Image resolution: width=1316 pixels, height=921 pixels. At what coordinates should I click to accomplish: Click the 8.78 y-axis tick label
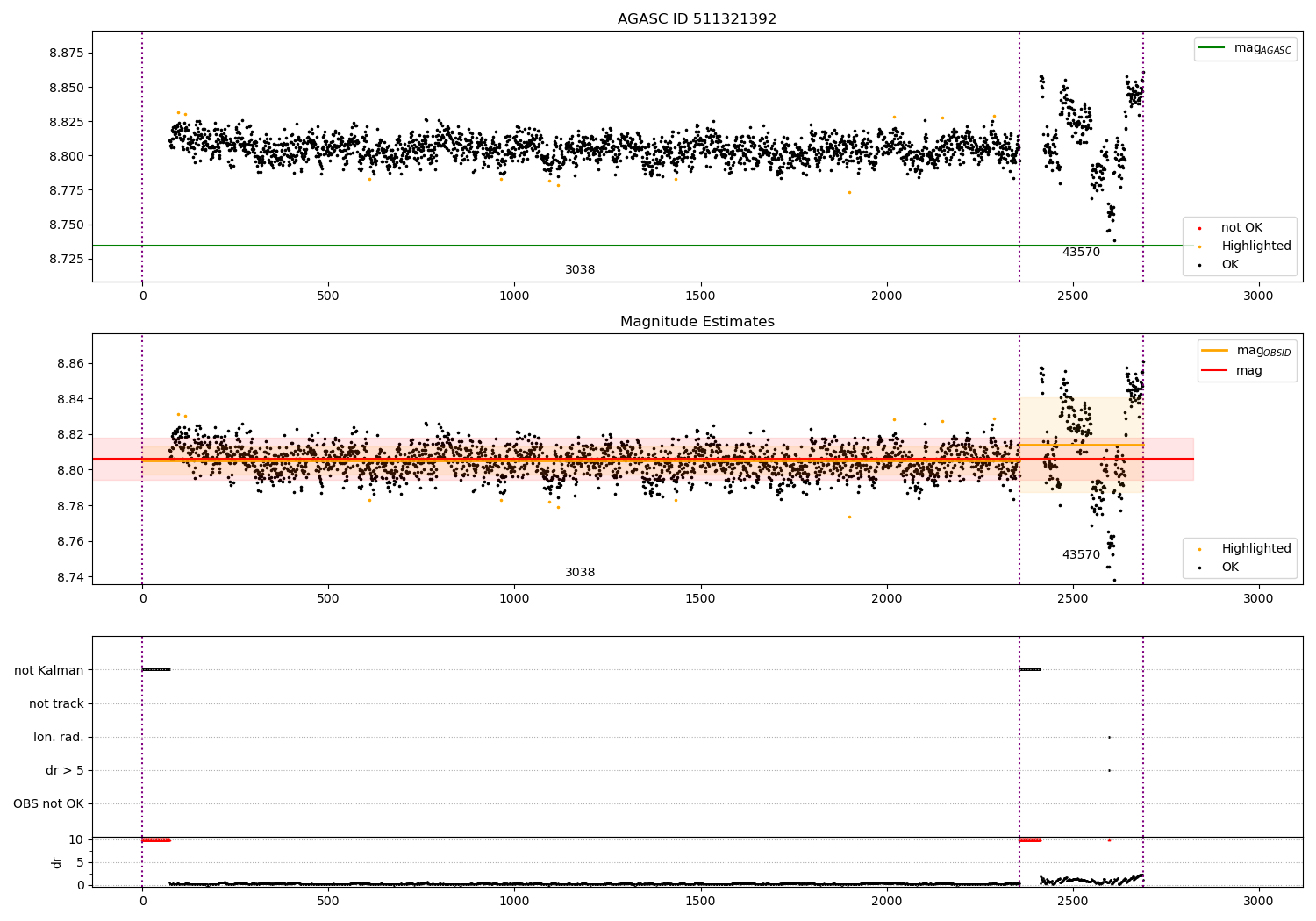[x=70, y=506]
